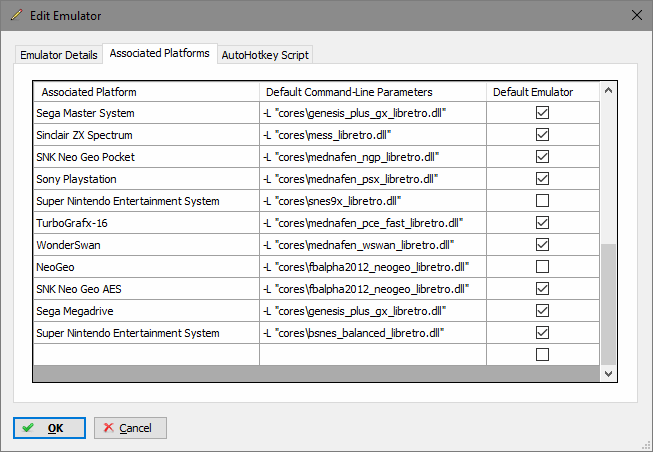The width and height of the screenshot is (653, 452).
Task: Select the NeoGeo platform cell
Action: (x=146, y=267)
